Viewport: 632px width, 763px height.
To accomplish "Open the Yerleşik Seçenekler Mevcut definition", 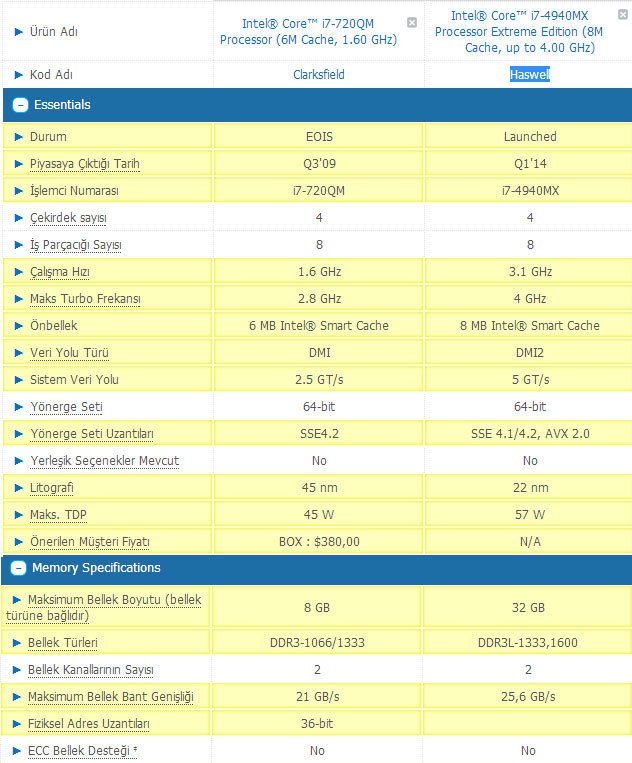I will tap(104, 461).
